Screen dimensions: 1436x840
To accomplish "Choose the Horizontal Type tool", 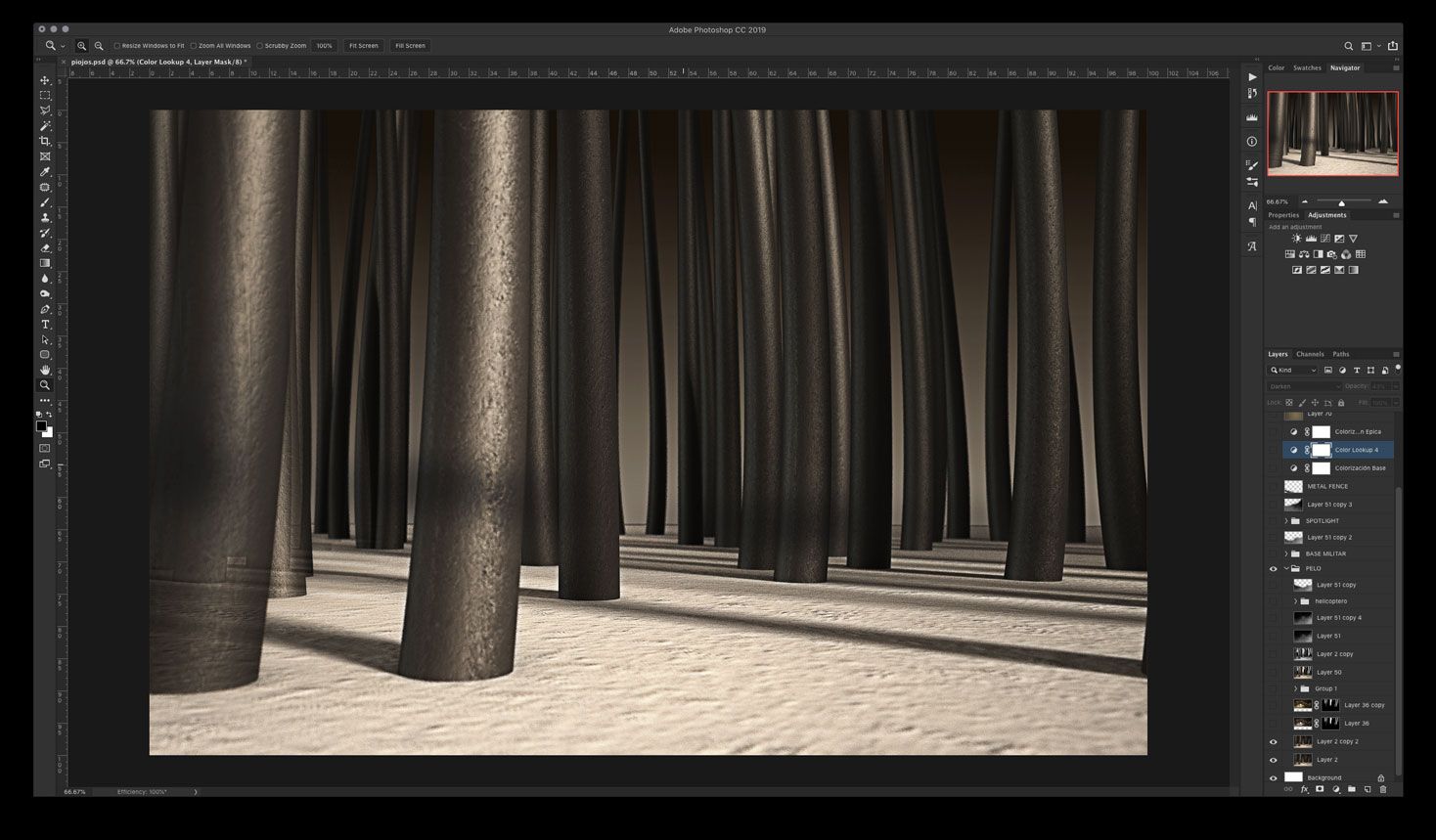I will [45, 325].
